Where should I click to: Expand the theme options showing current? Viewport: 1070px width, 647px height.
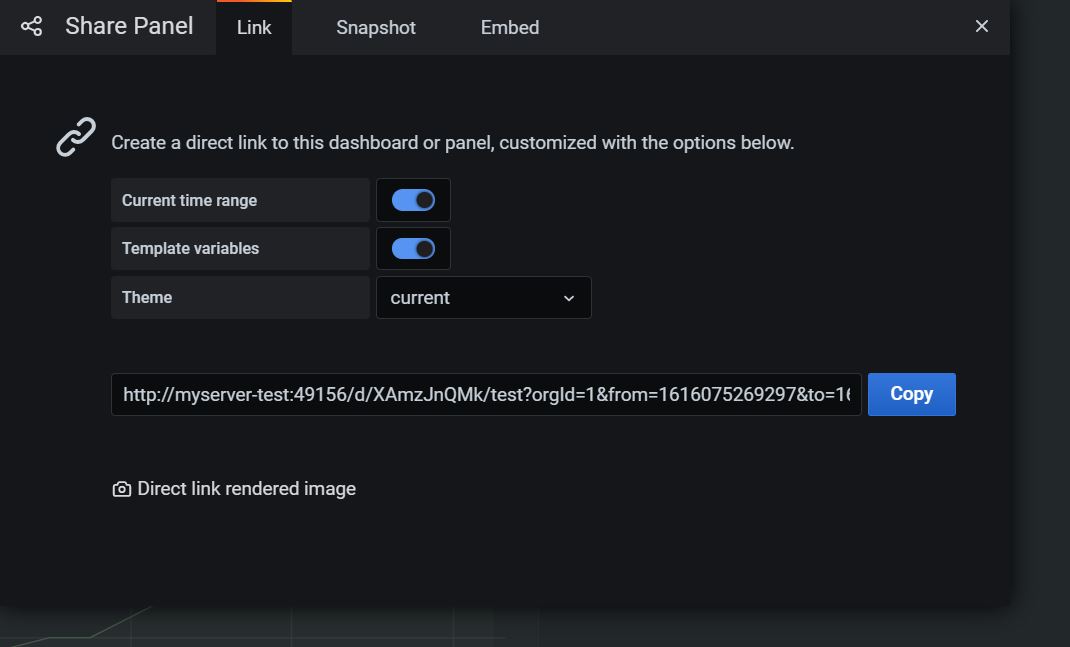(x=483, y=297)
